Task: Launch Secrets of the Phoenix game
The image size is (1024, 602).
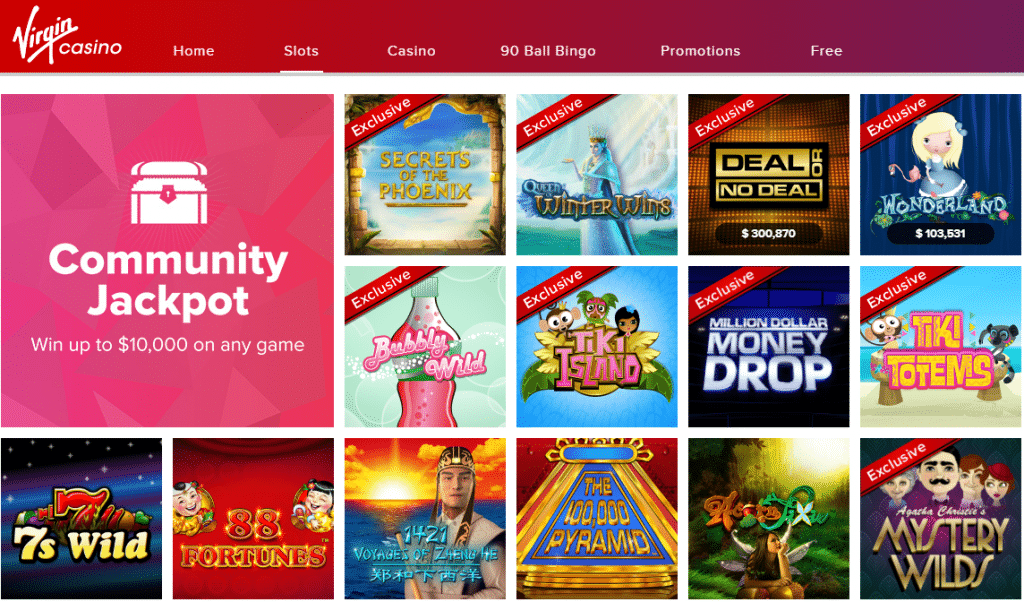Action: pyautogui.click(x=425, y=174)
